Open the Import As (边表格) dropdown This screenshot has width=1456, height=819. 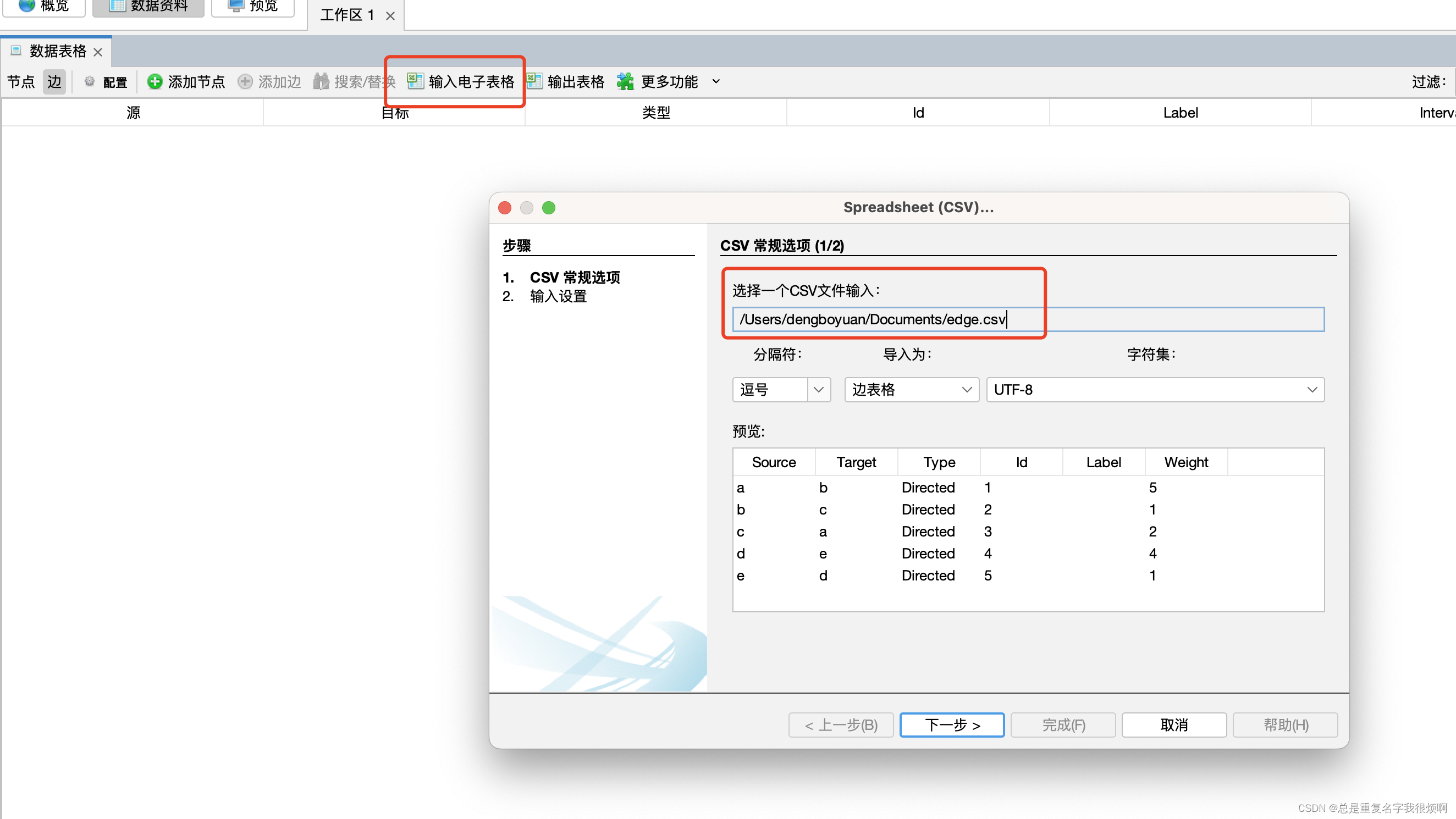[911, 389]
